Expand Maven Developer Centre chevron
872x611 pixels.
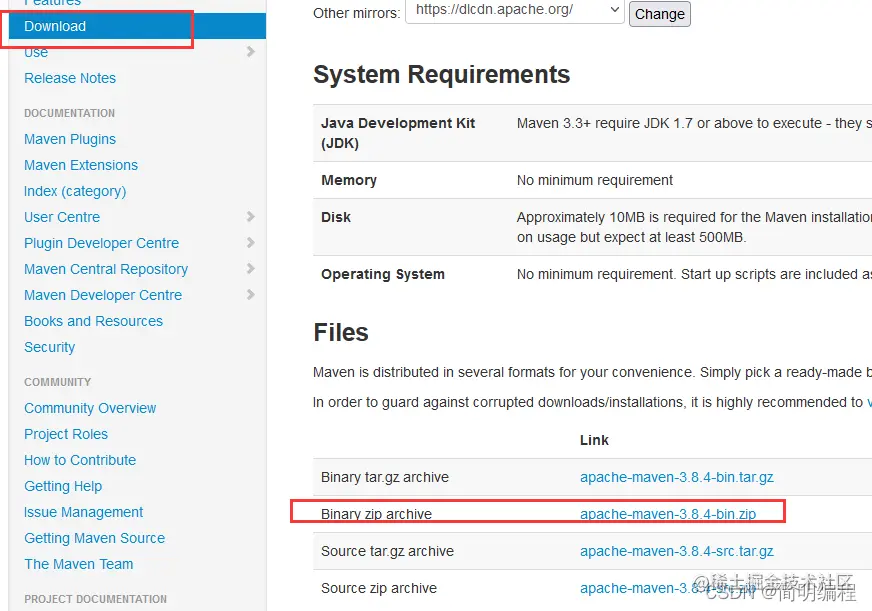pos(251,295)
